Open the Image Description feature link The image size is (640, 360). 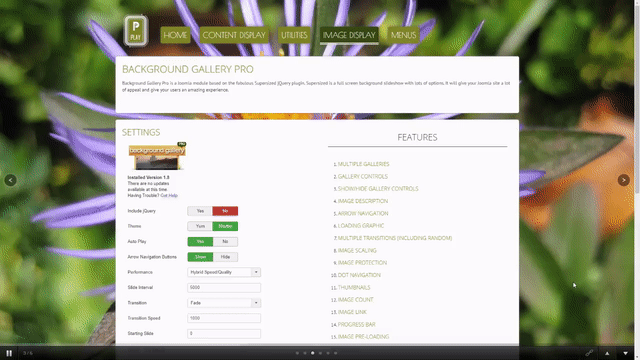(x=363, y=201)
